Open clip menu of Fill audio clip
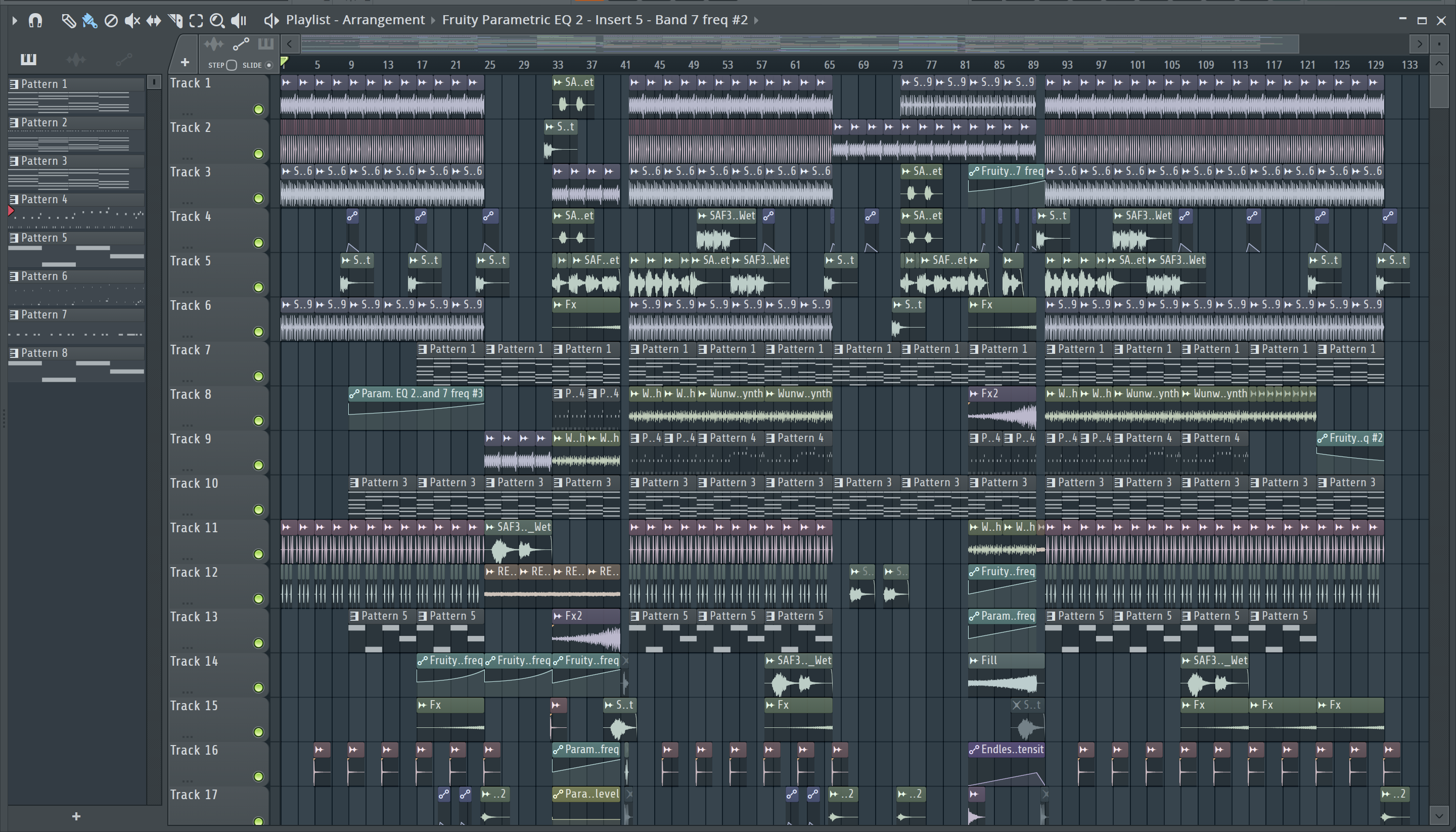The image size is (1456, 832). pyautogui.click(x=974, y=661)
